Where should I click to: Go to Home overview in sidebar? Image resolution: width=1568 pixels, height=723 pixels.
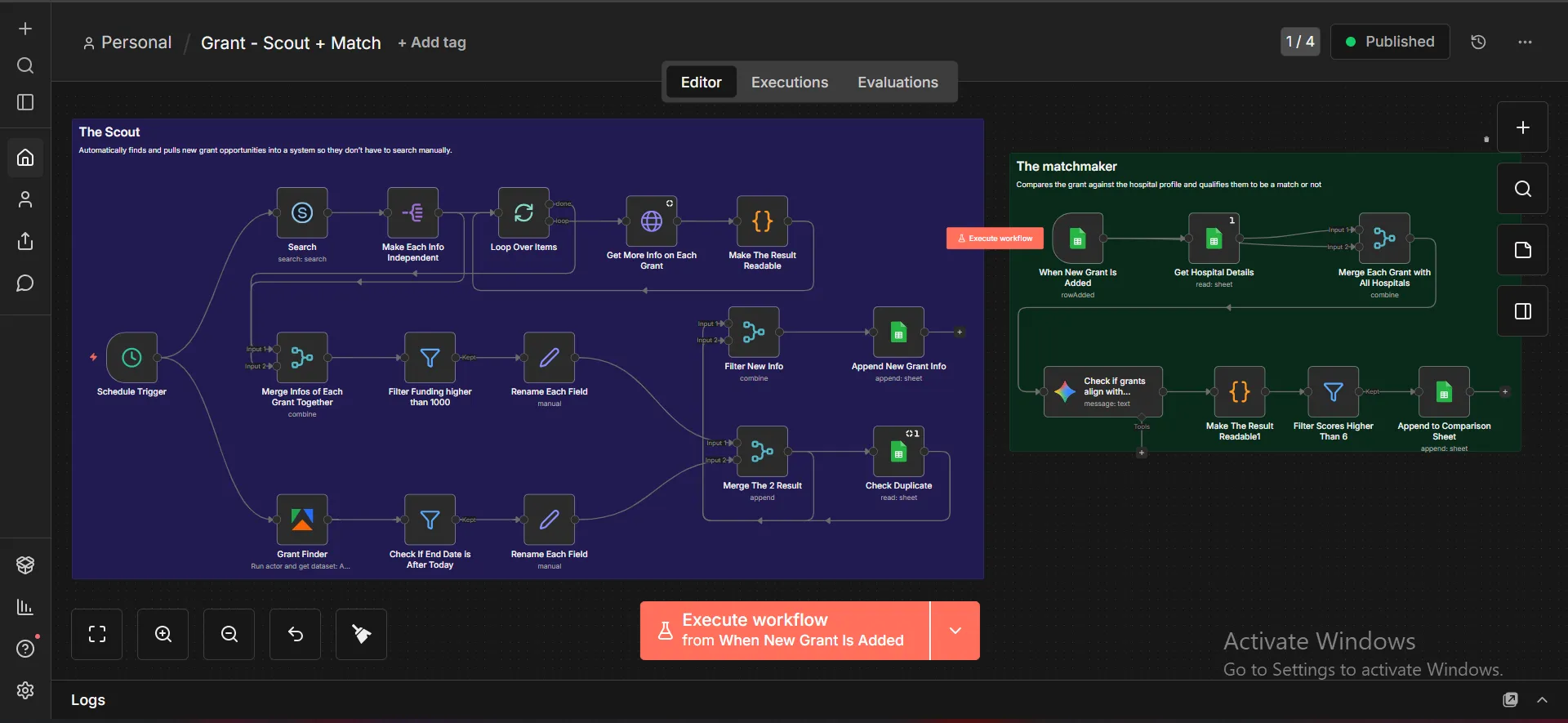tap(25, 157)
